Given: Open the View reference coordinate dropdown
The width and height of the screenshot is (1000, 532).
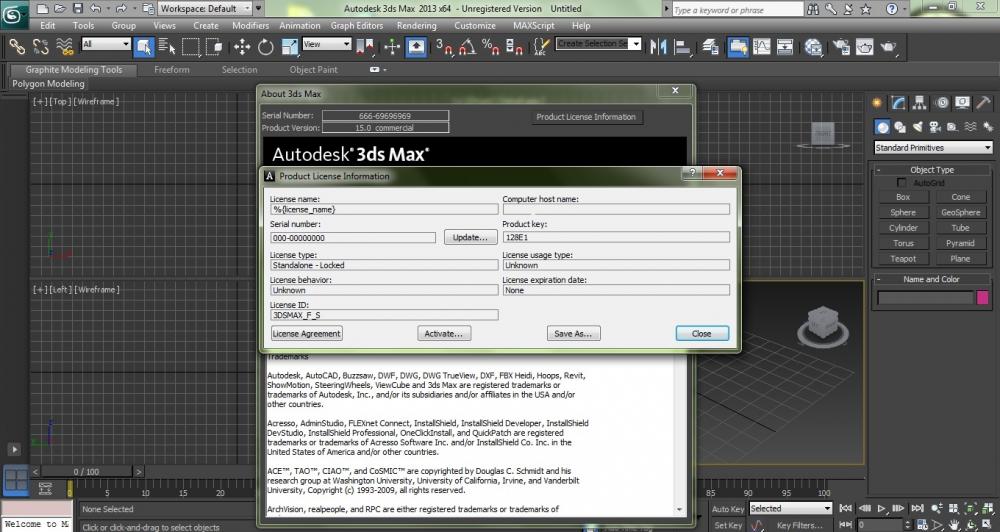Looking at the screenshot, I should coord(327,44).
